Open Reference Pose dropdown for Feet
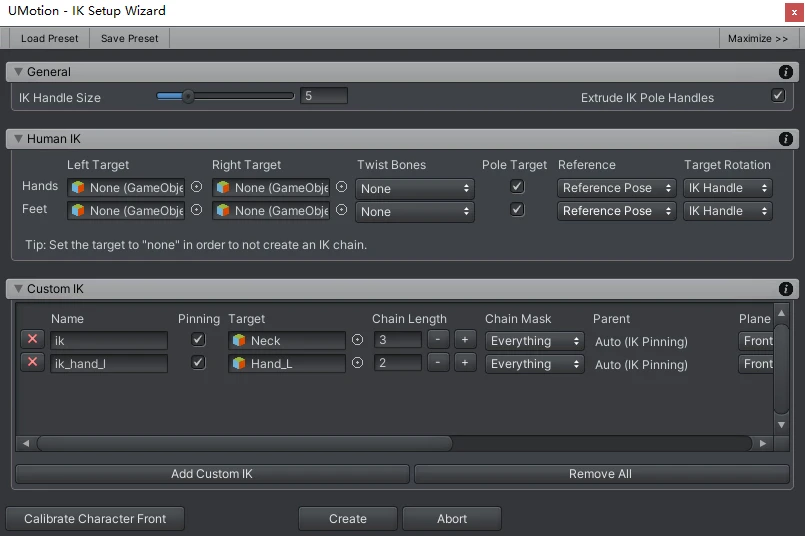The image size is (805, 536). pos(617,211)
